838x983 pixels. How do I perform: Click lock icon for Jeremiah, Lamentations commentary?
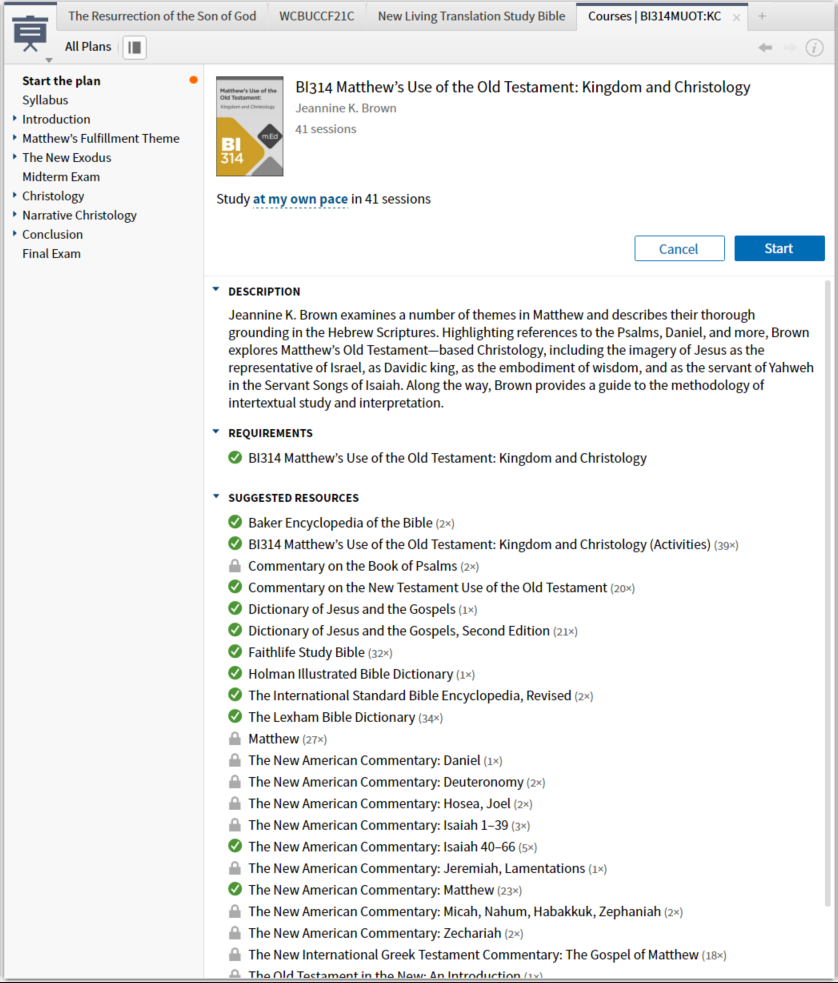click(x=234, y=868)
